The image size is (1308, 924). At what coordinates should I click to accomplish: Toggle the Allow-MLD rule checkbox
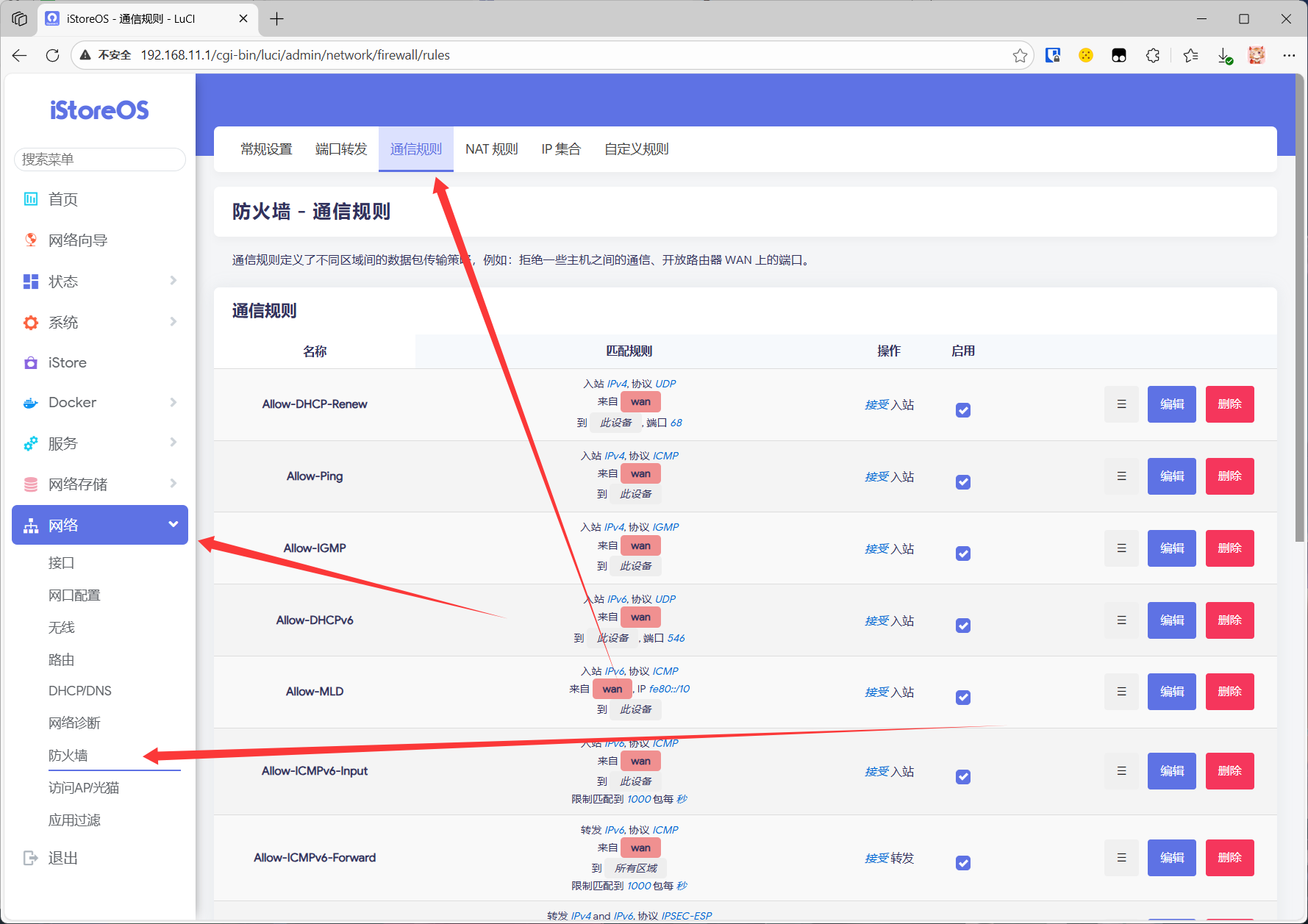tap(963, 698)
